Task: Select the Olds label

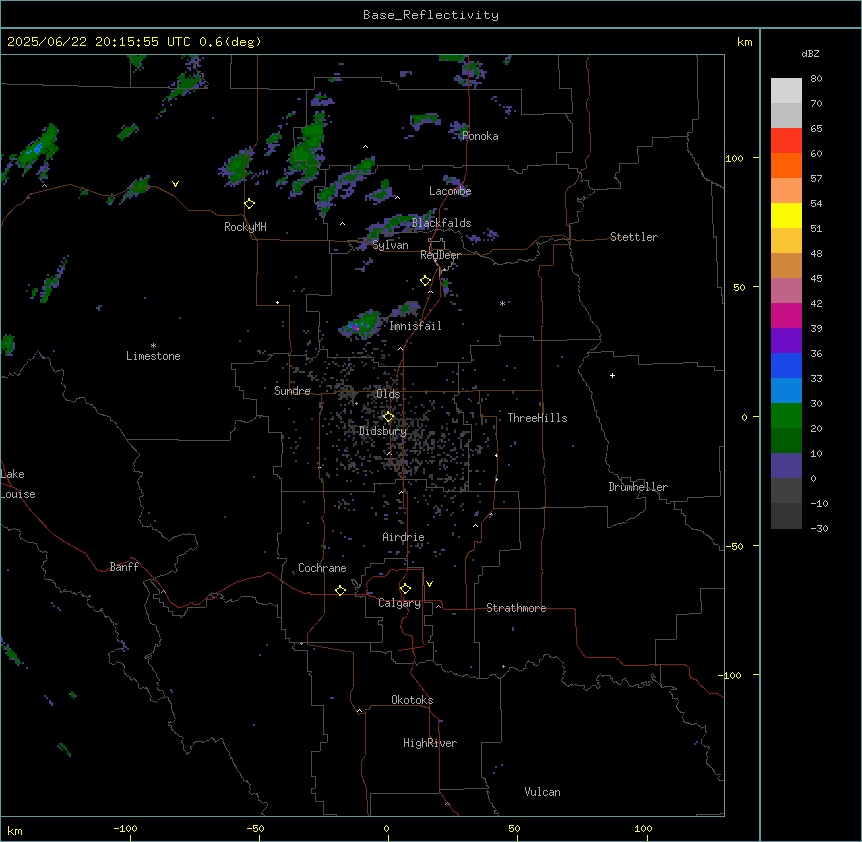Action: point(388,394)
